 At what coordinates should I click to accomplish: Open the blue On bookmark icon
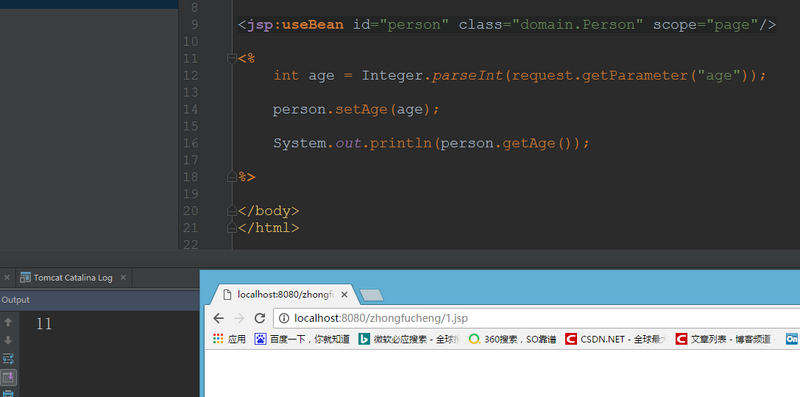click(793, 339)
